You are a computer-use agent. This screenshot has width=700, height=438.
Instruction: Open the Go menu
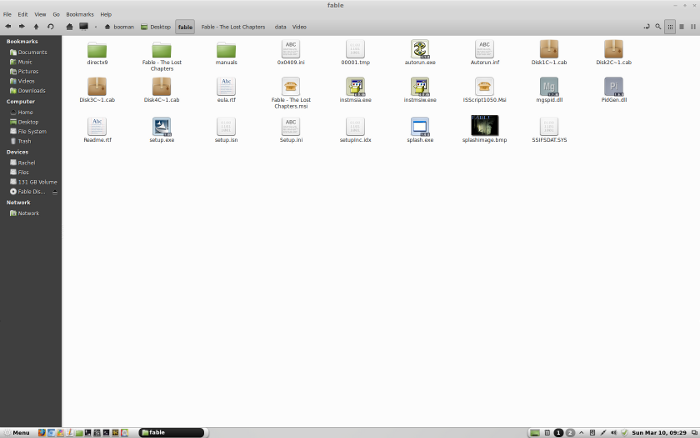(56, 14)
